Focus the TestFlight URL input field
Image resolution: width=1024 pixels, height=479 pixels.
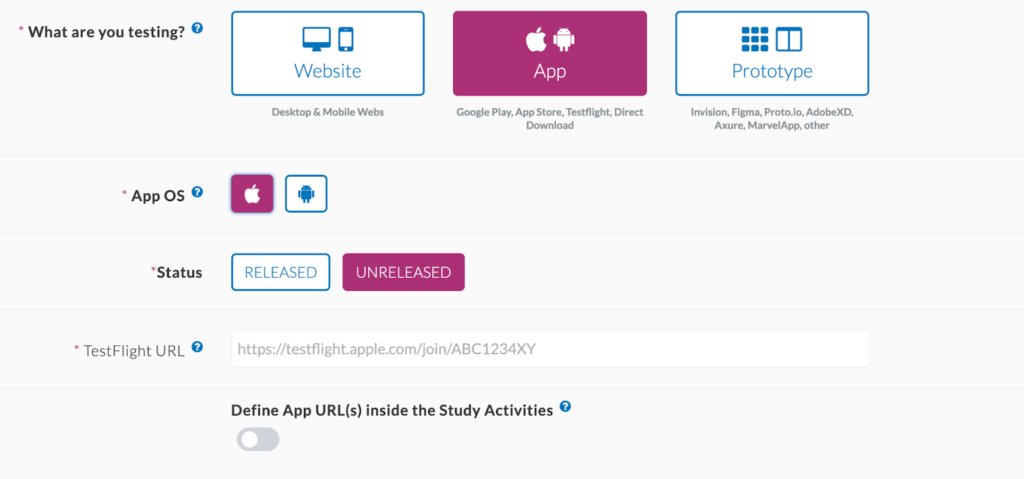coord(550,349)
